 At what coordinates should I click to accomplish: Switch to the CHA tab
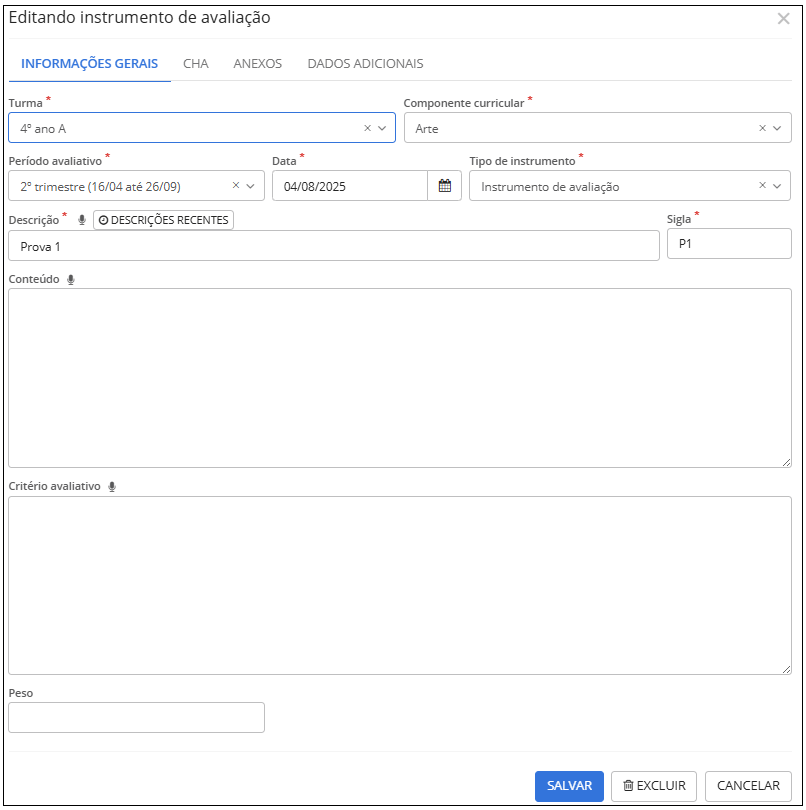(x=196, y=63)
